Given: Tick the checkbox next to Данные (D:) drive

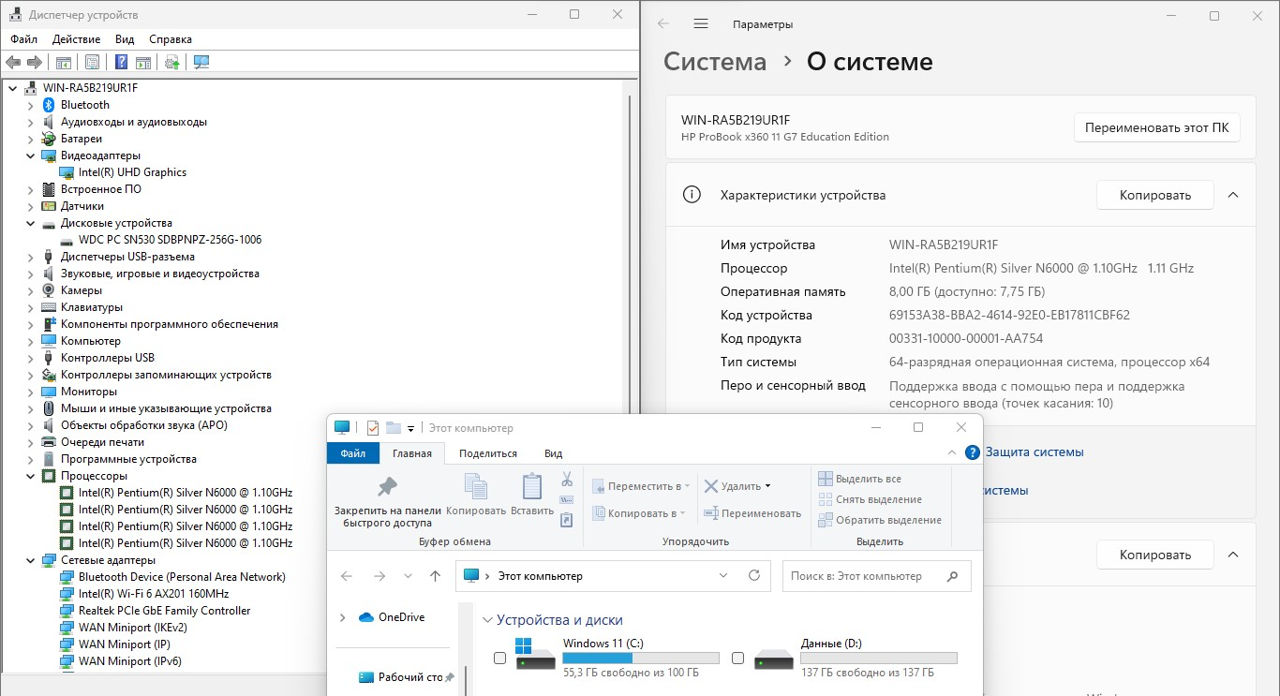Looking at the screenshot, I should [738, 658].
